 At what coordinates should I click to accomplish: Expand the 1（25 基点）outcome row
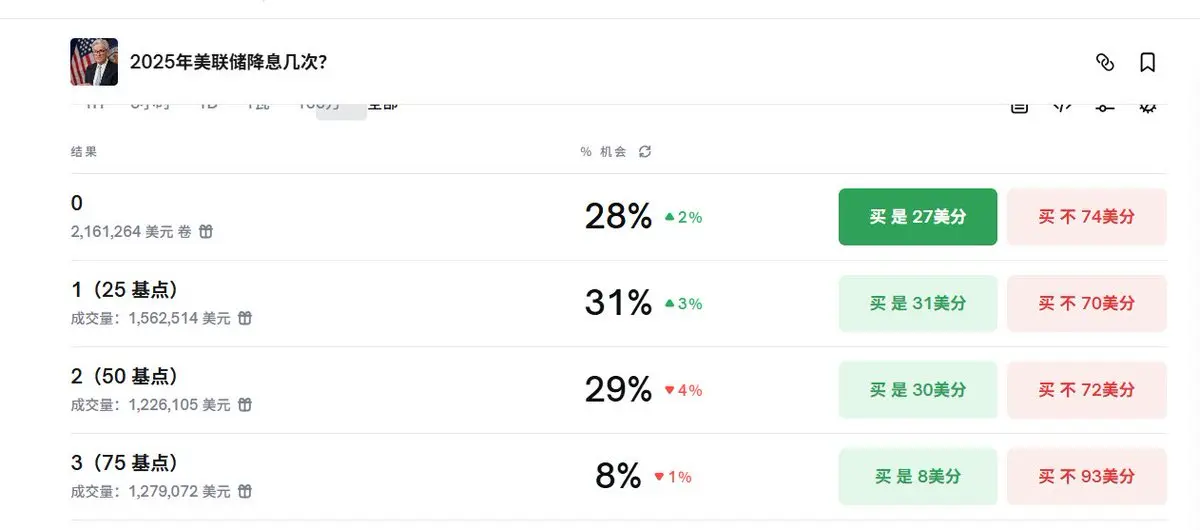[x=618, y=303]
